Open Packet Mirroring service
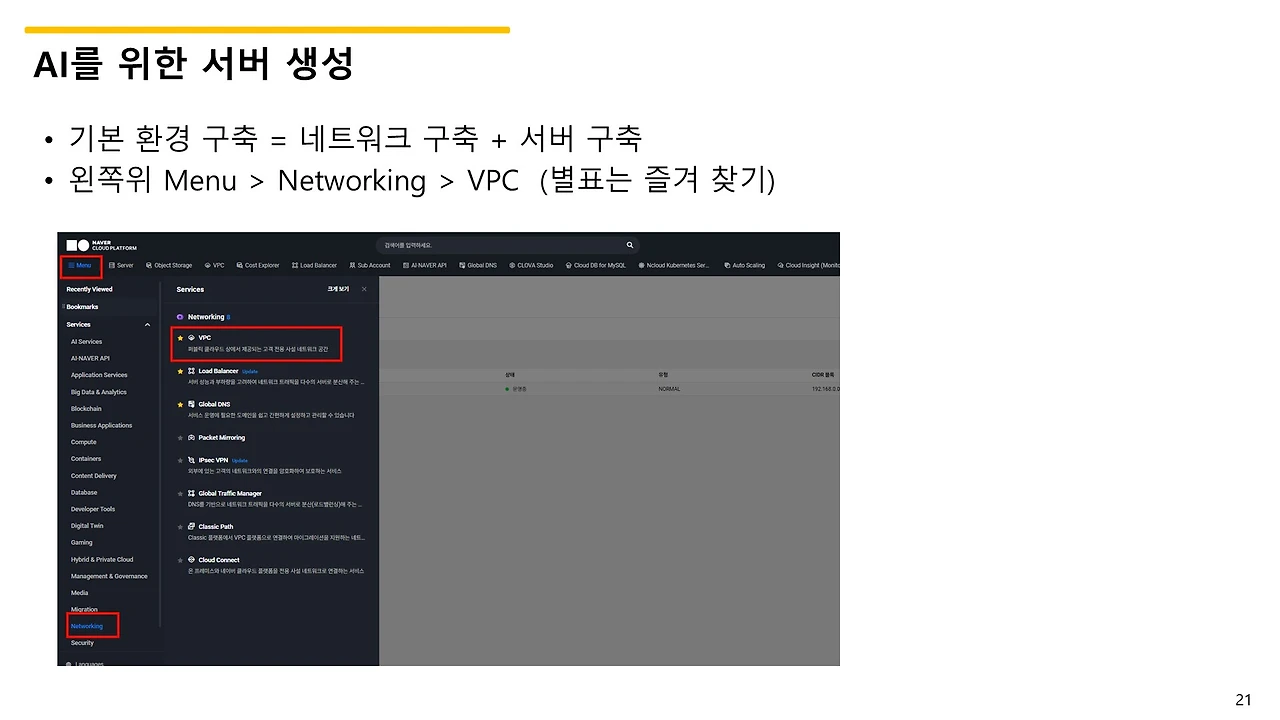 [221, 438]
